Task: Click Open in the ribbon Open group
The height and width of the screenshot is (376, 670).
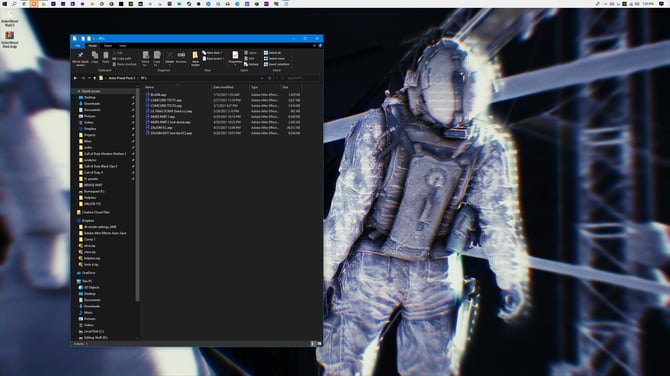Action: [x=250, y=53]
